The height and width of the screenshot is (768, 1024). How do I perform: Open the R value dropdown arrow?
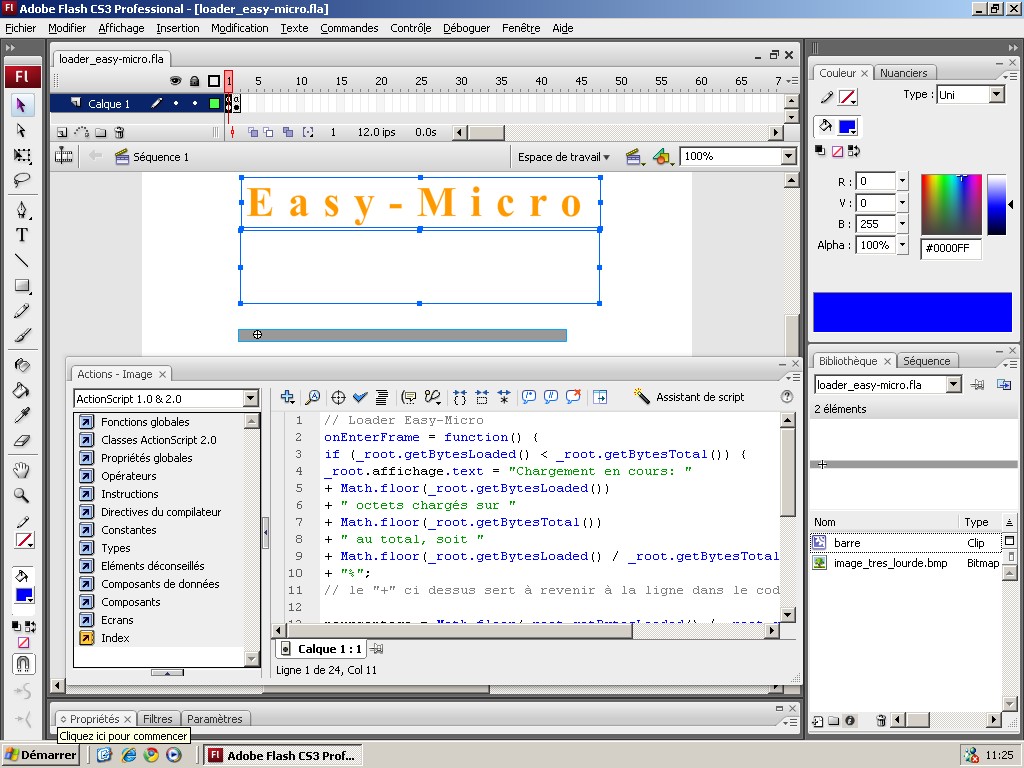pos(903,181)
